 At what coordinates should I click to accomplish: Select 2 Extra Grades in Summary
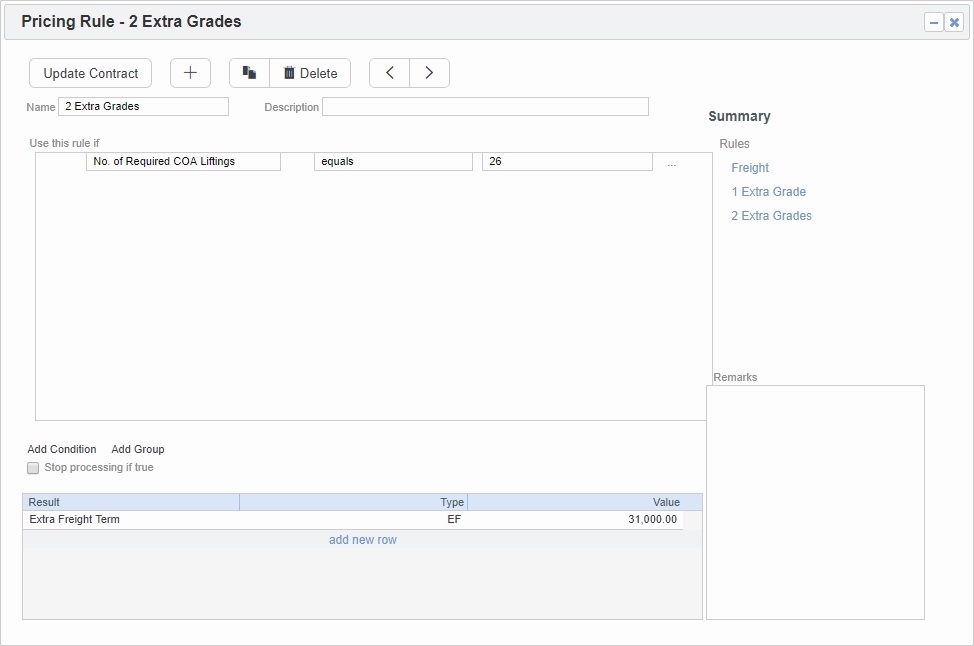771,216
